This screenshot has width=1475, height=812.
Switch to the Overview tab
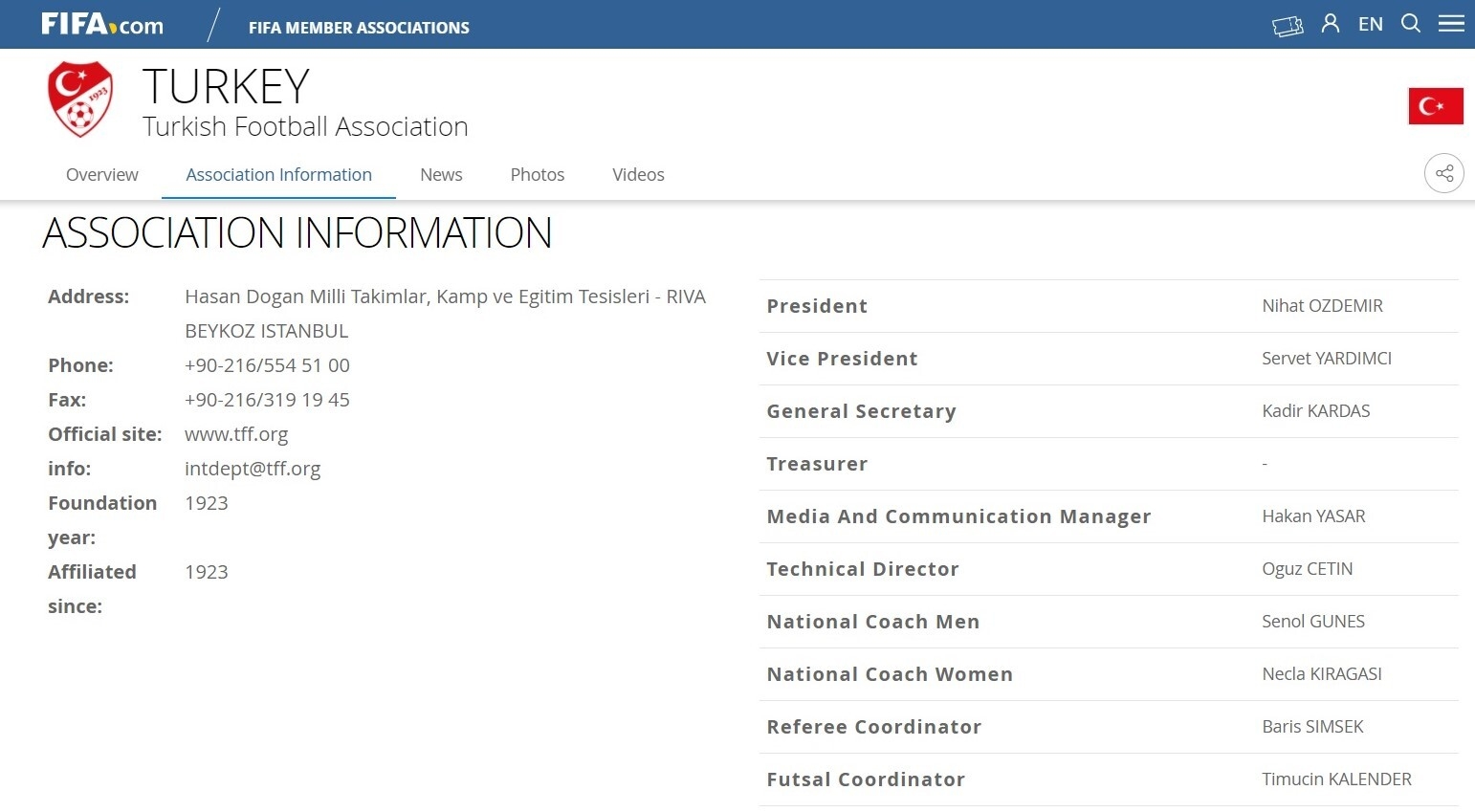coord(102,174)
